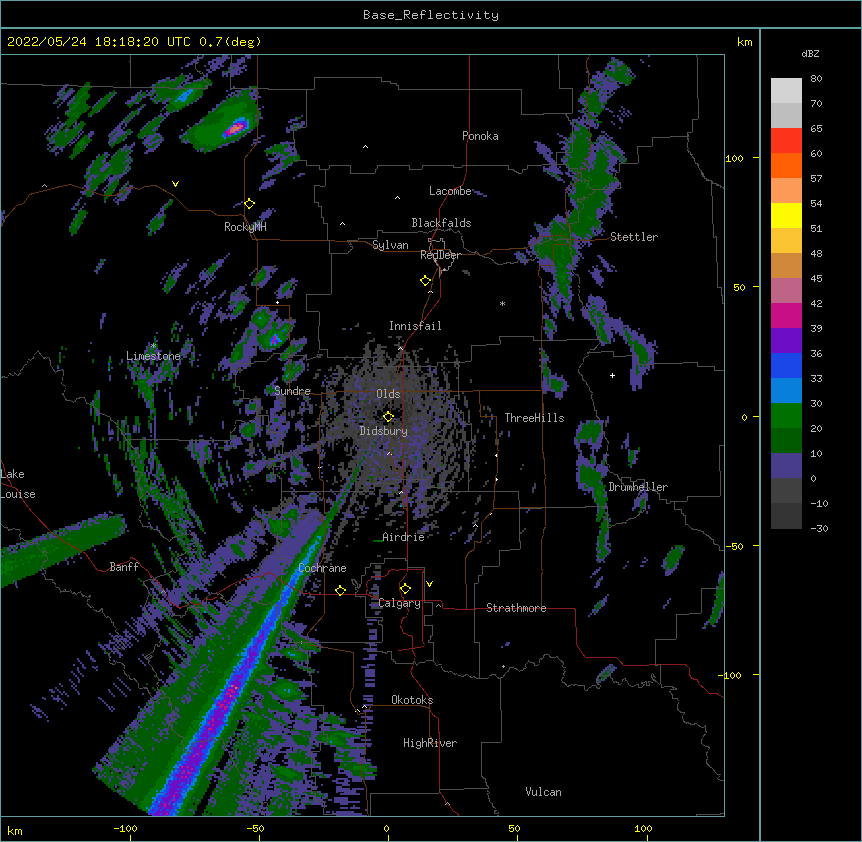Click the yellow diamond marker south of RedDeer

click(x=426, y=281)
